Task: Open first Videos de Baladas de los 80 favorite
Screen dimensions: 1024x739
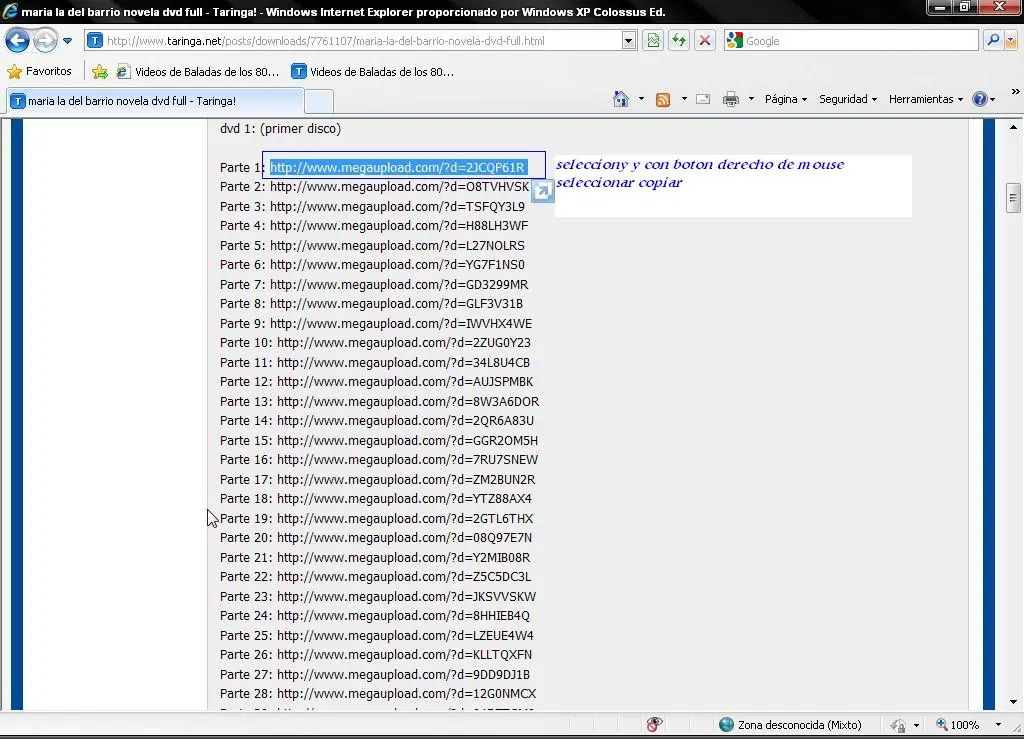Action: pyautogui.click(x=197, y=72)
